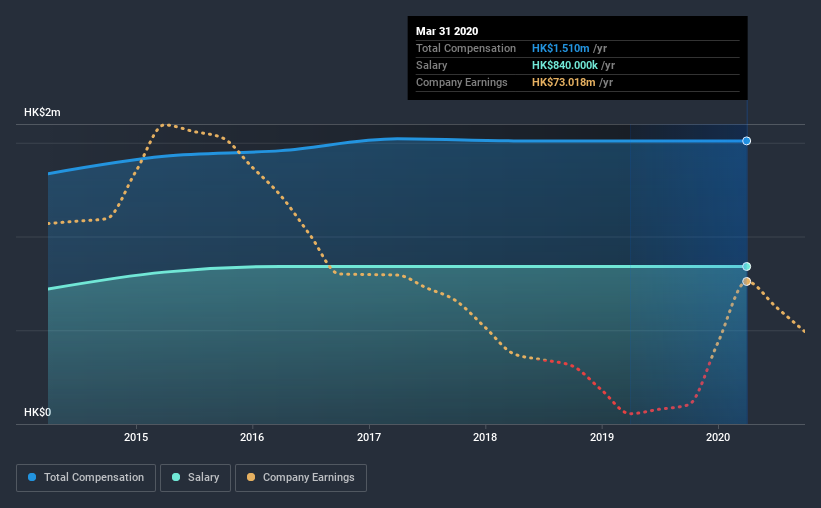Click the HK$2m y-axis label
The height and width of the screenshot is (508, 821).
[x=42, y=113]
